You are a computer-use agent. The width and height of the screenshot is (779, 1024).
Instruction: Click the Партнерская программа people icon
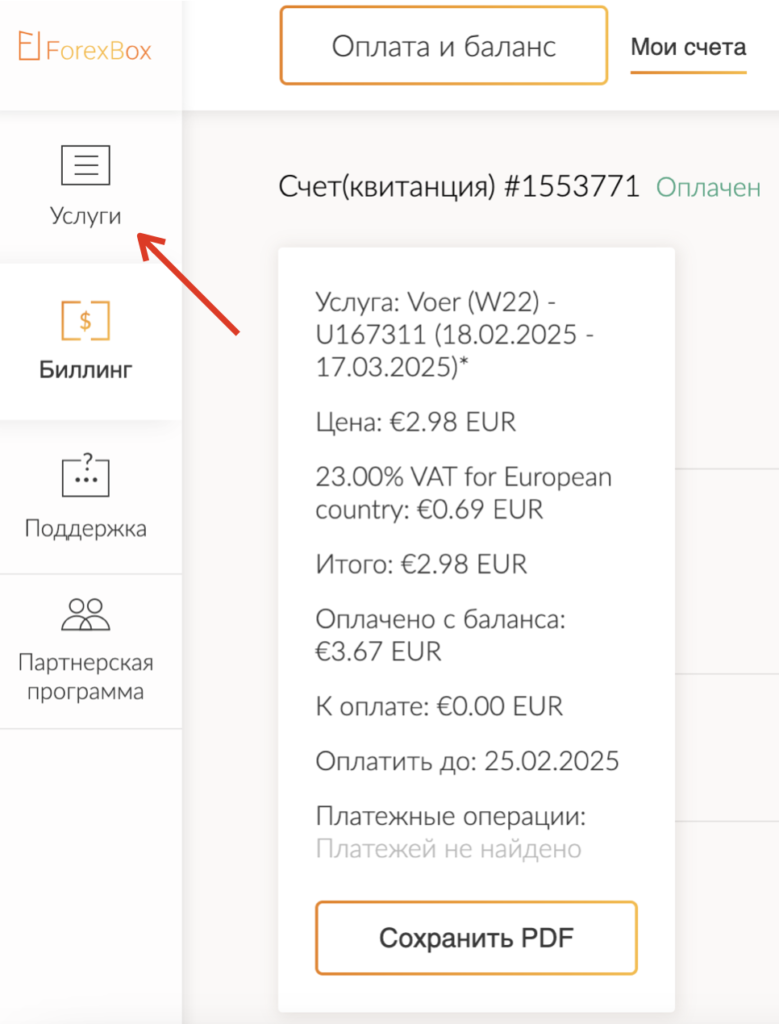[x=85, y=613]
